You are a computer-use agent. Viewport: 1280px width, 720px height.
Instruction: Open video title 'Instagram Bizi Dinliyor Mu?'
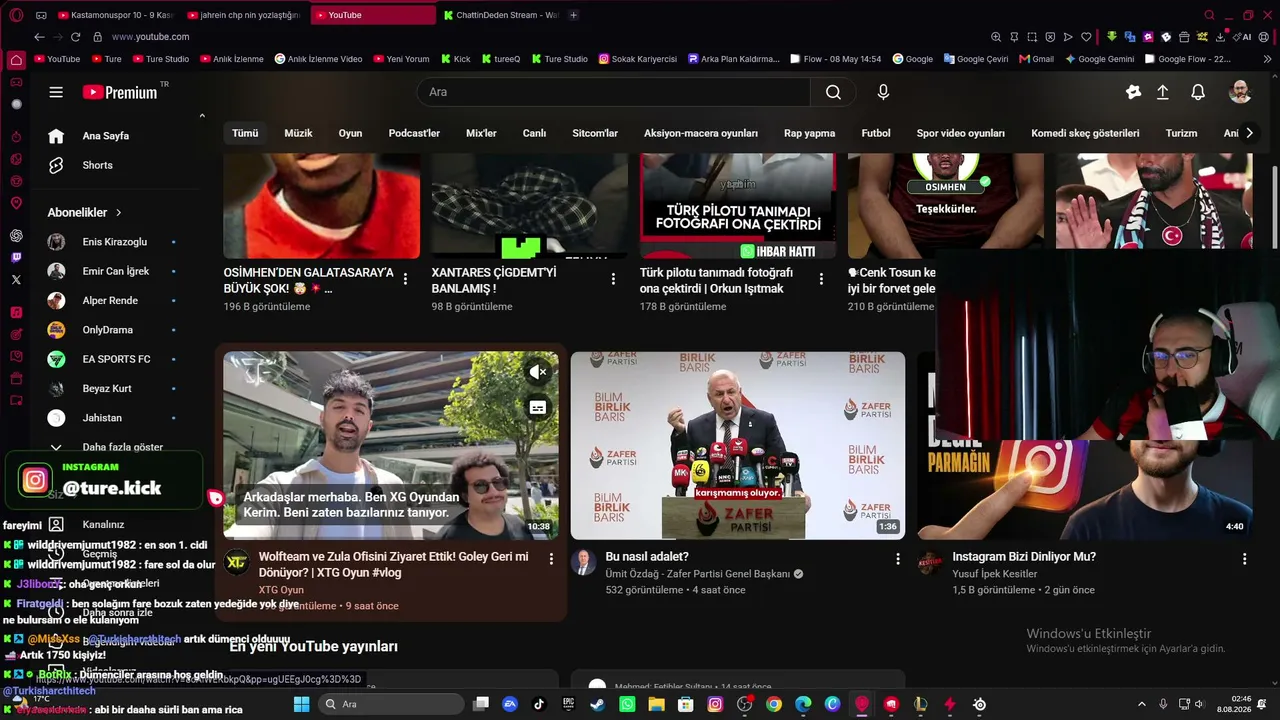(x=1024, y=557)
